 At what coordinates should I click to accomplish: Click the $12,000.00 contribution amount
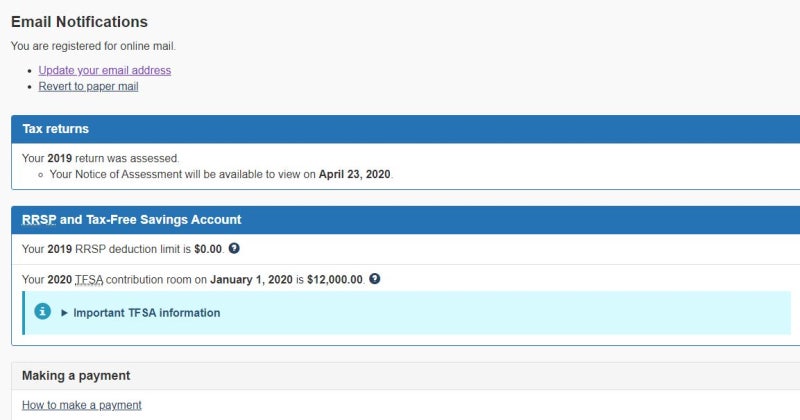(x=335, y=280)
